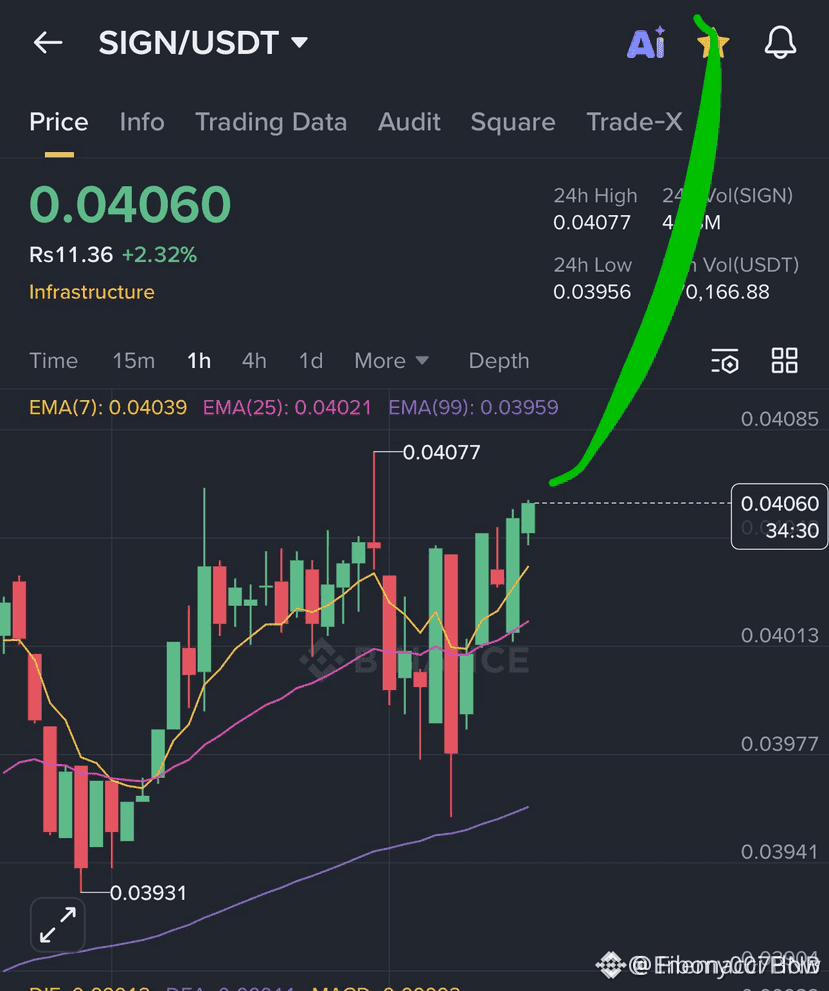Open the Depth chart view

click(498, 360)
